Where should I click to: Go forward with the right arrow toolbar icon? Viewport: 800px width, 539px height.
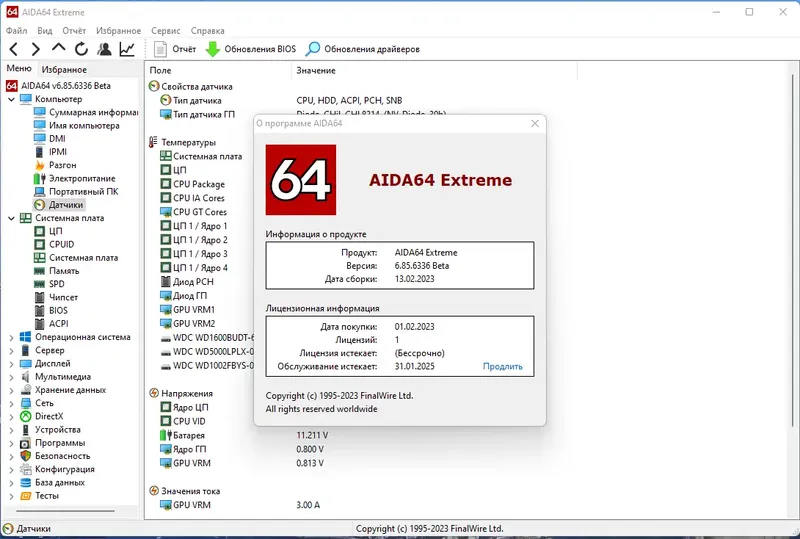35,49
